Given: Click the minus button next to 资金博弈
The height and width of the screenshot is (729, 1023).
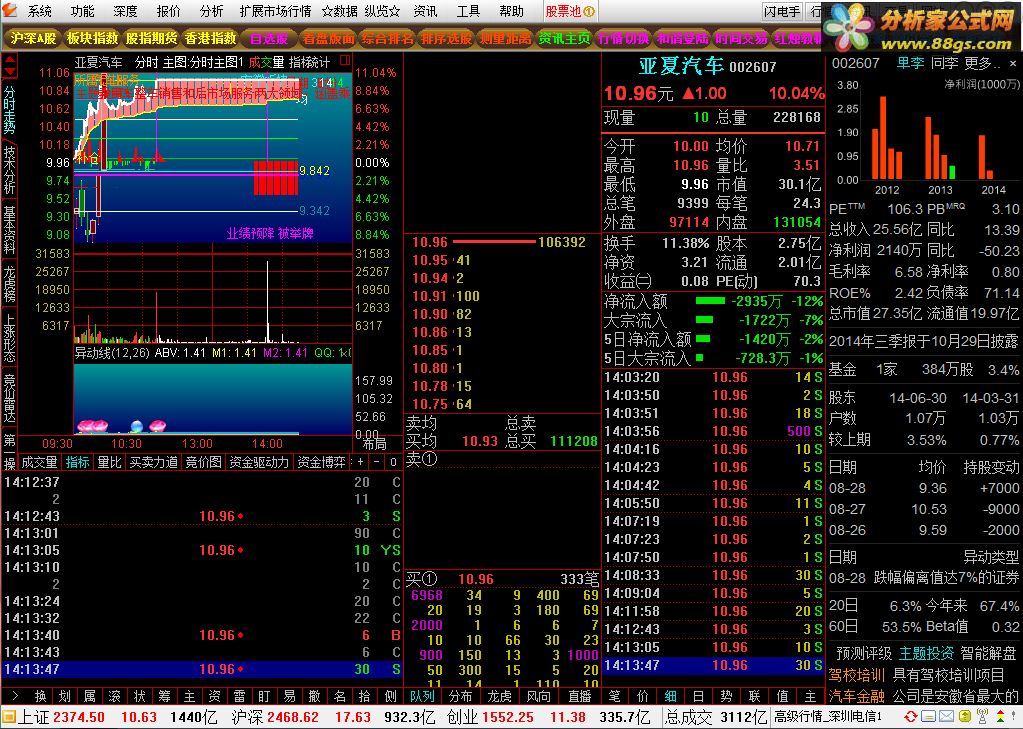Looking at the screenshot, I should (x=376, y=462).
